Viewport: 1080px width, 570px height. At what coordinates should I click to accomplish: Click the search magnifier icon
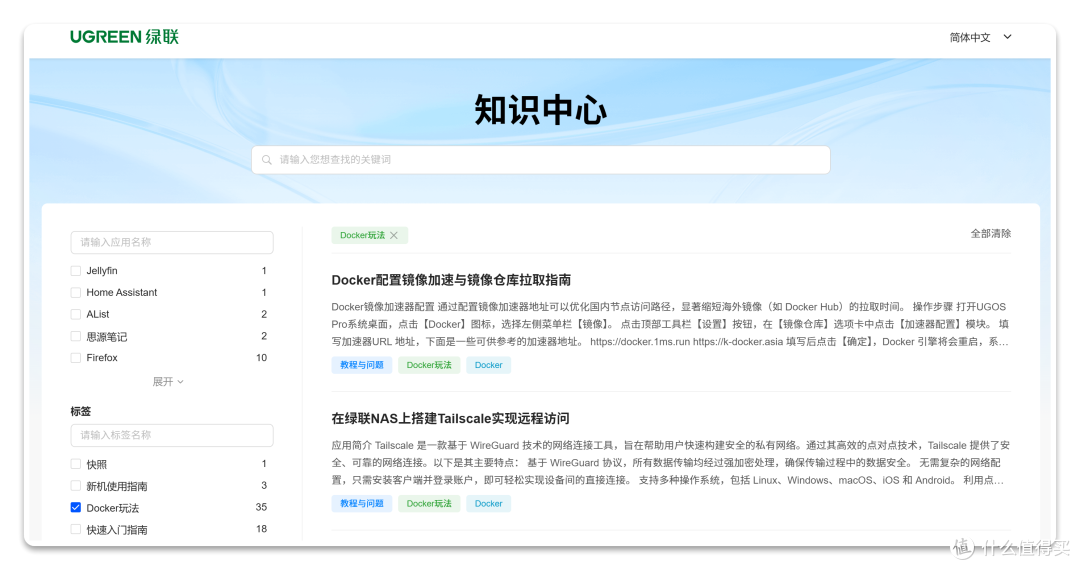point(267,160)
